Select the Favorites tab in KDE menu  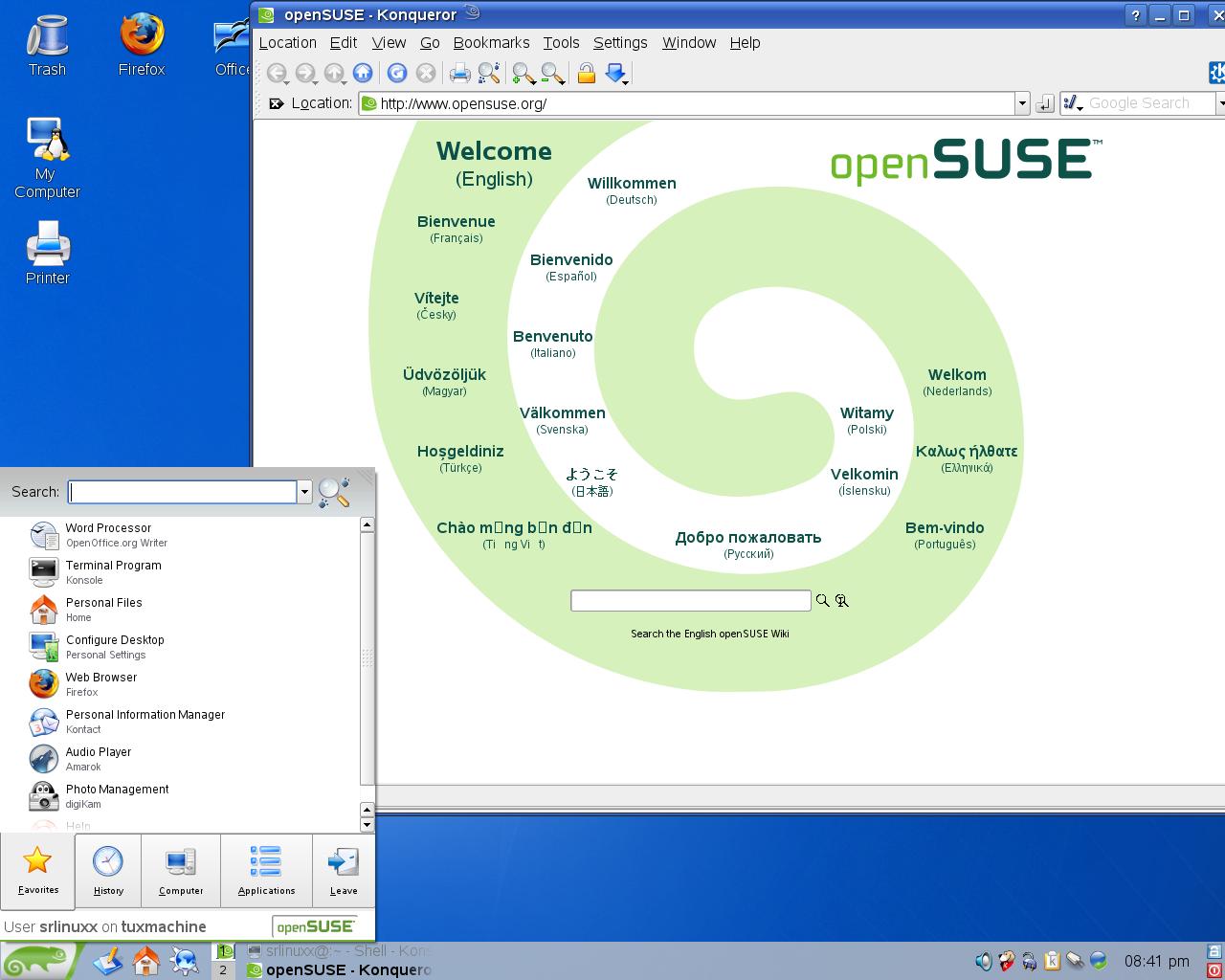[38, 870]
